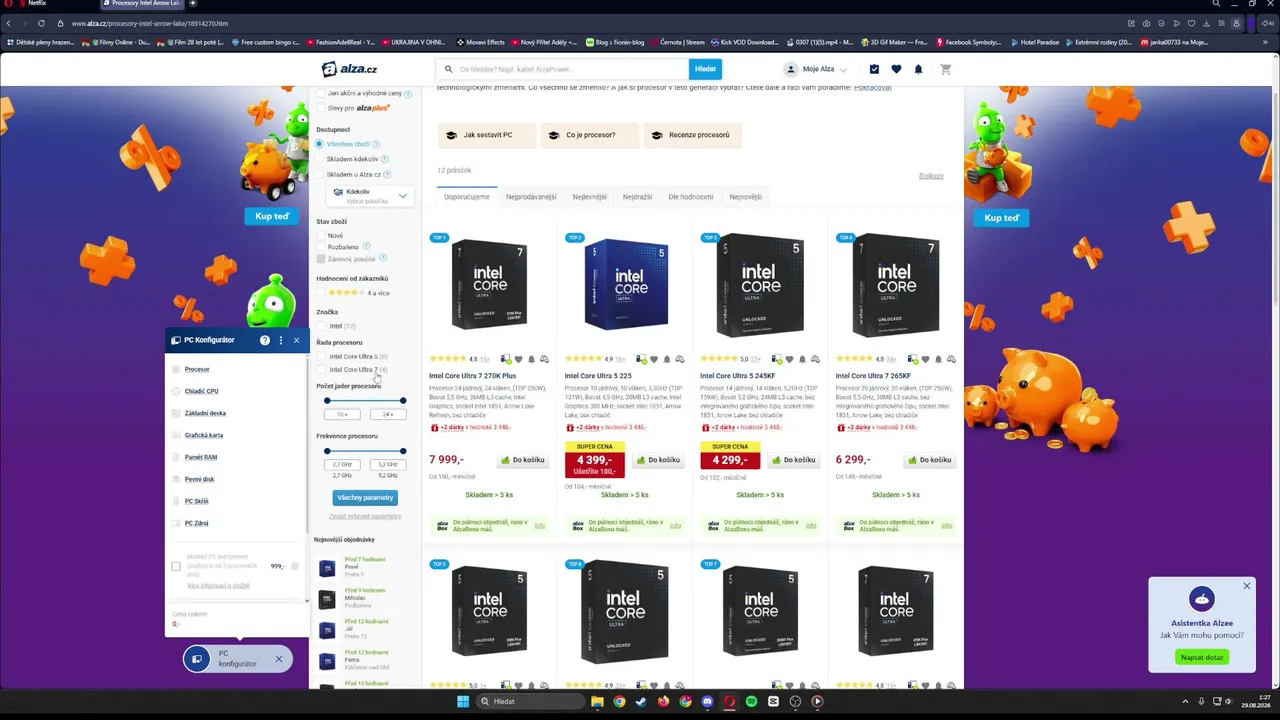
Task: Open favorites heart in site header
Action: point(896,69)
